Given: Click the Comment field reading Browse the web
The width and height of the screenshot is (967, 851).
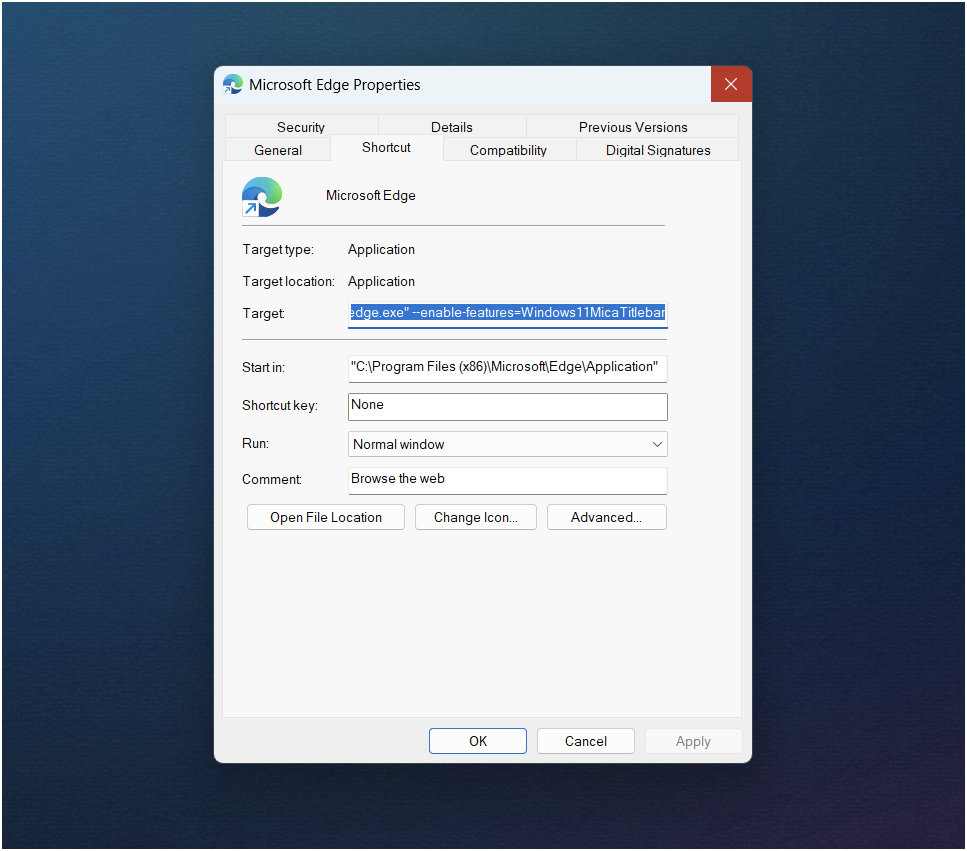Looking at the screenshot, I should point(508,480).
